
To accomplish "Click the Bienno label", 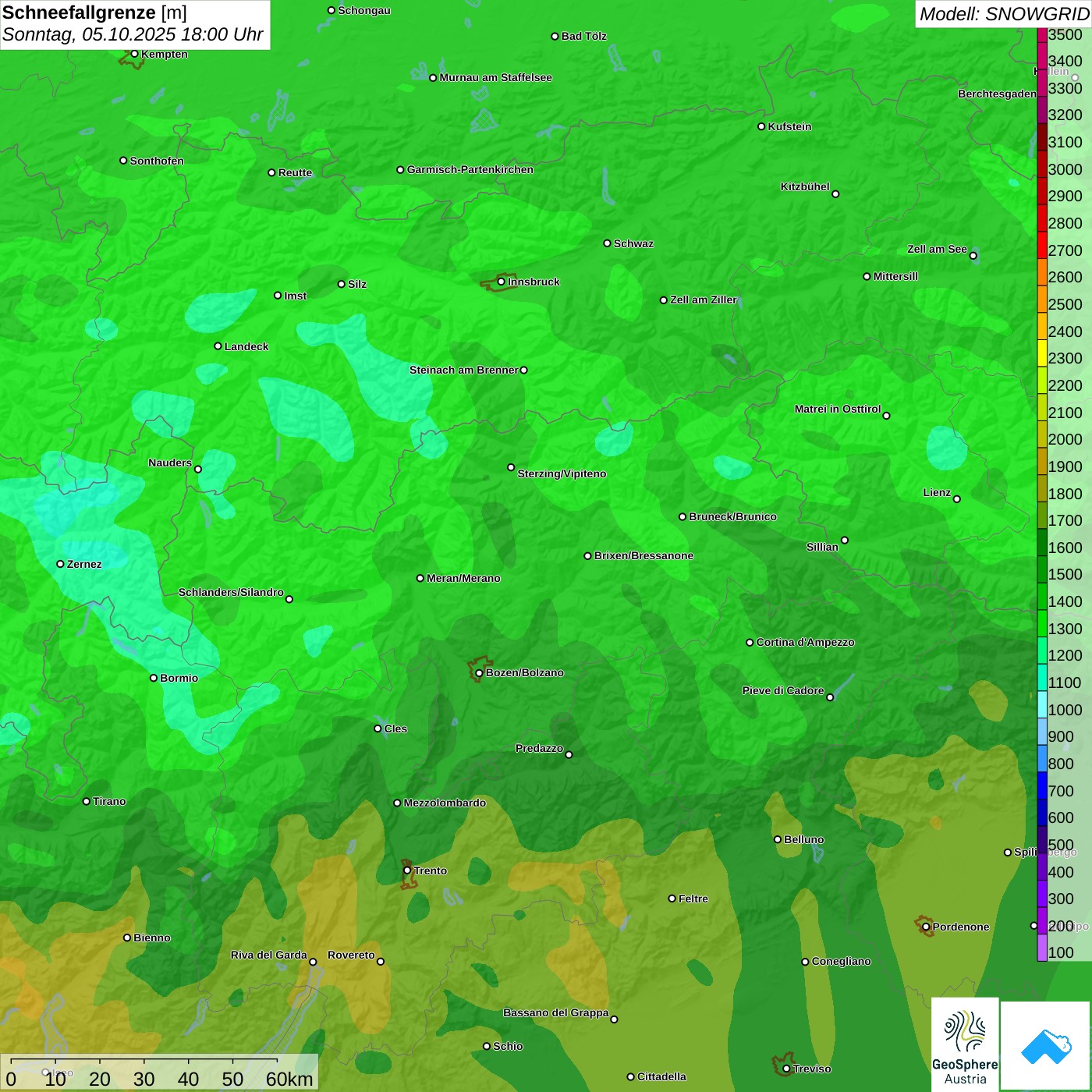I will pyautogui.click(x=151, y=938).
